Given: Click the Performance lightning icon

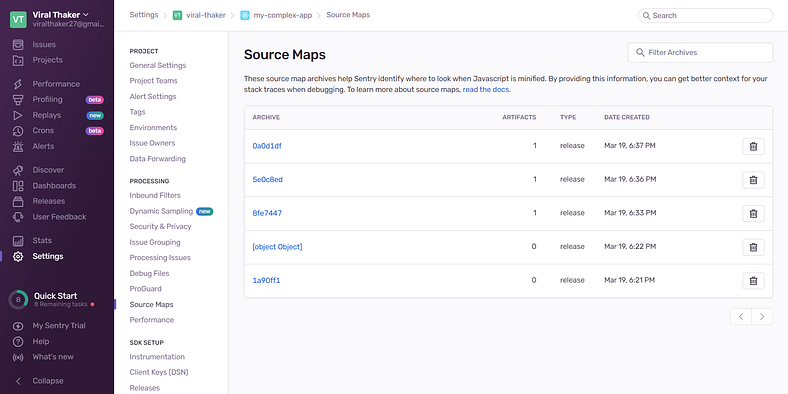Looking at the screenshot, I should coord(18,84).
